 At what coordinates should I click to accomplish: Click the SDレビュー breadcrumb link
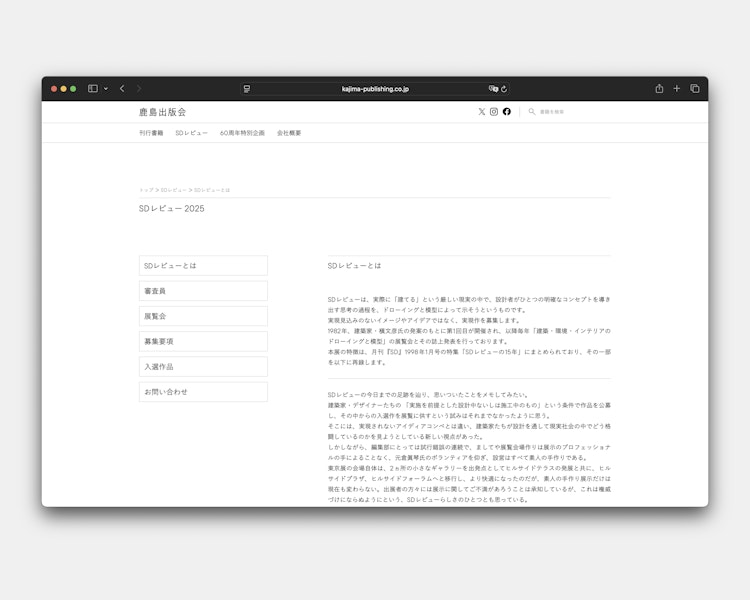tap(174, 190)
